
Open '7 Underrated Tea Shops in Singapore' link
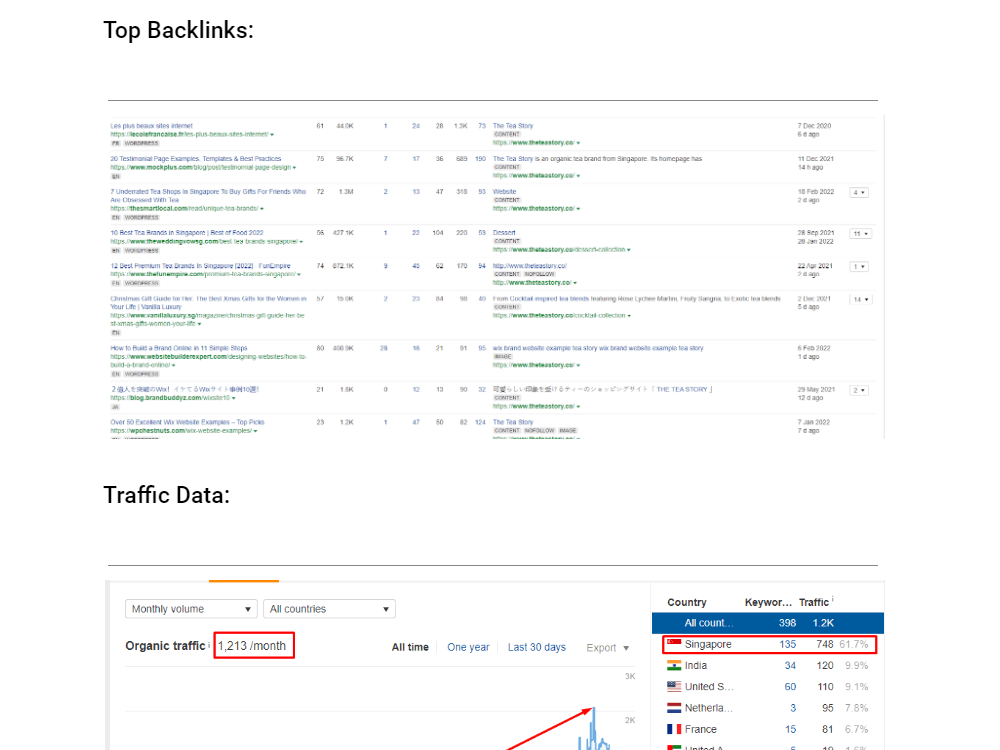[208, 196]
